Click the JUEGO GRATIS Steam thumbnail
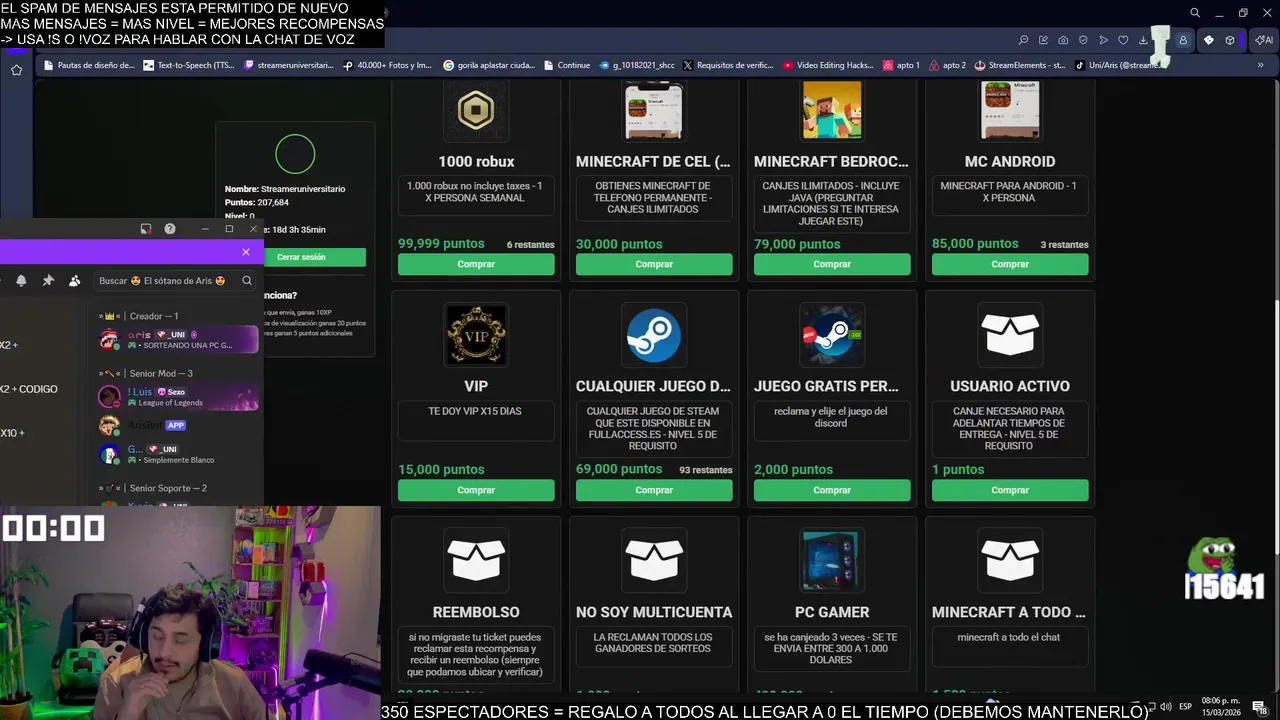1280x720 pixels. click(x=832, y=335)
